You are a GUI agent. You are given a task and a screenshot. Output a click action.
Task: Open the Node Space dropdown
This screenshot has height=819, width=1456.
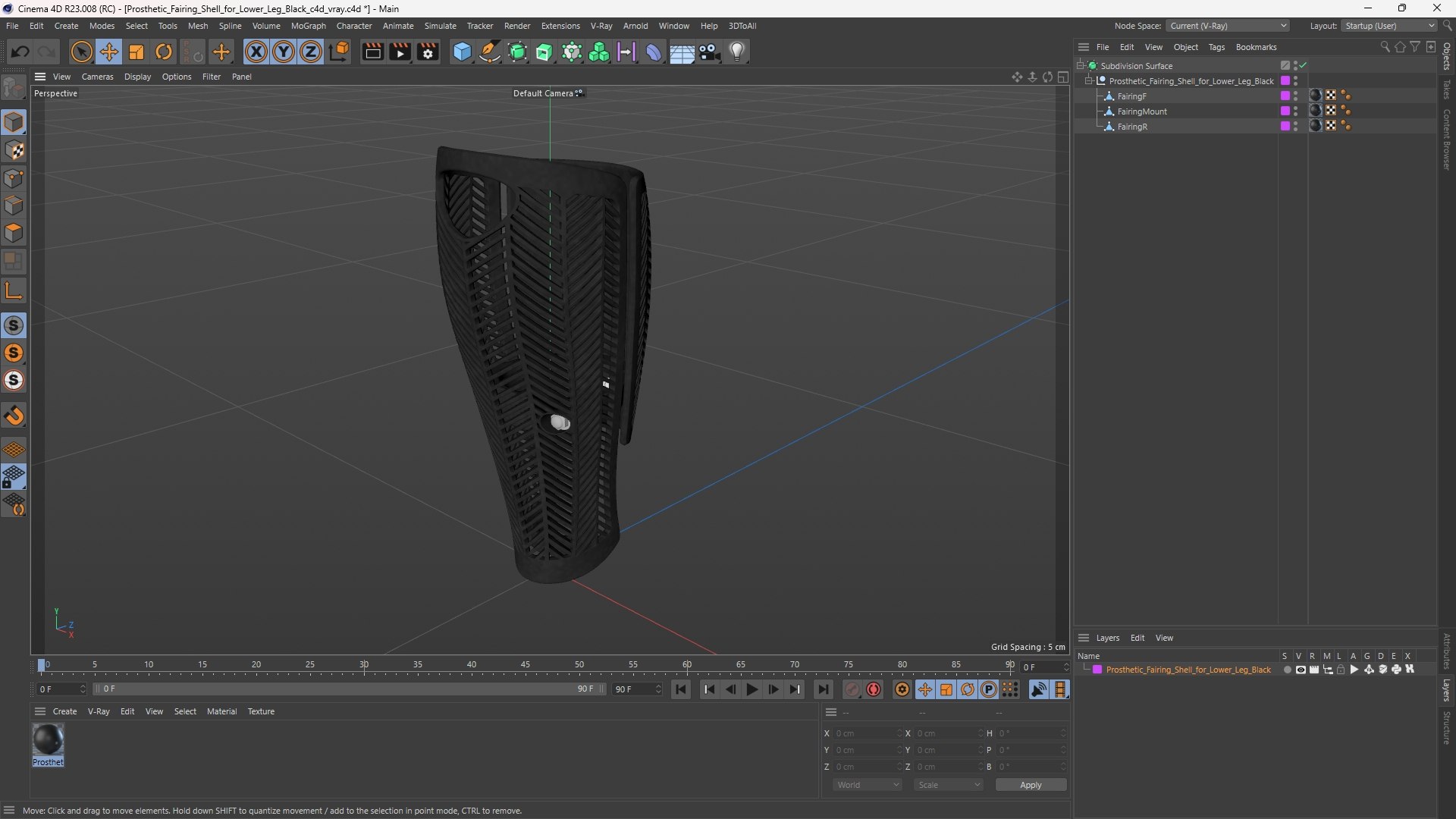pos(1228,26)
